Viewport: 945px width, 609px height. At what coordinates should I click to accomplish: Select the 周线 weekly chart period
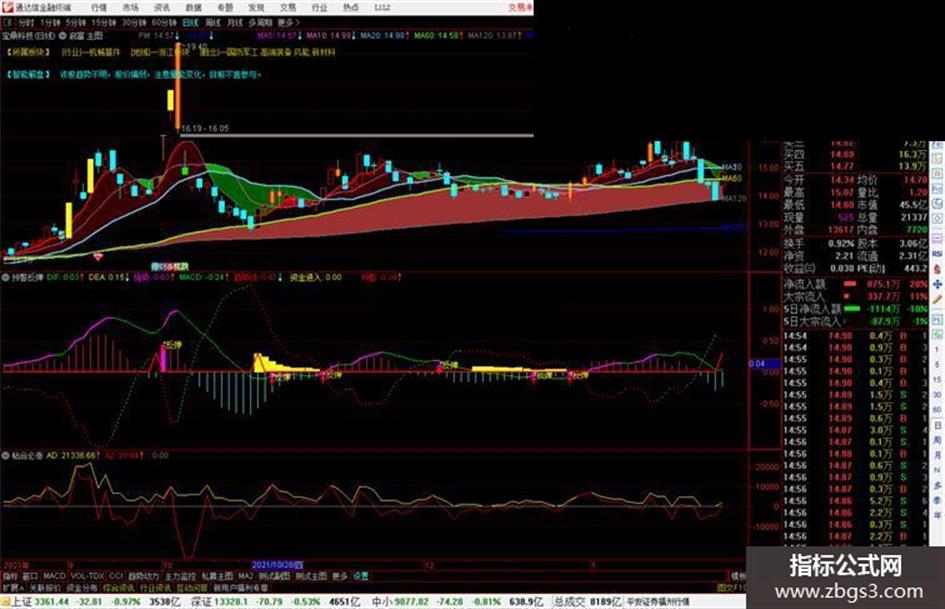point(213,23)
